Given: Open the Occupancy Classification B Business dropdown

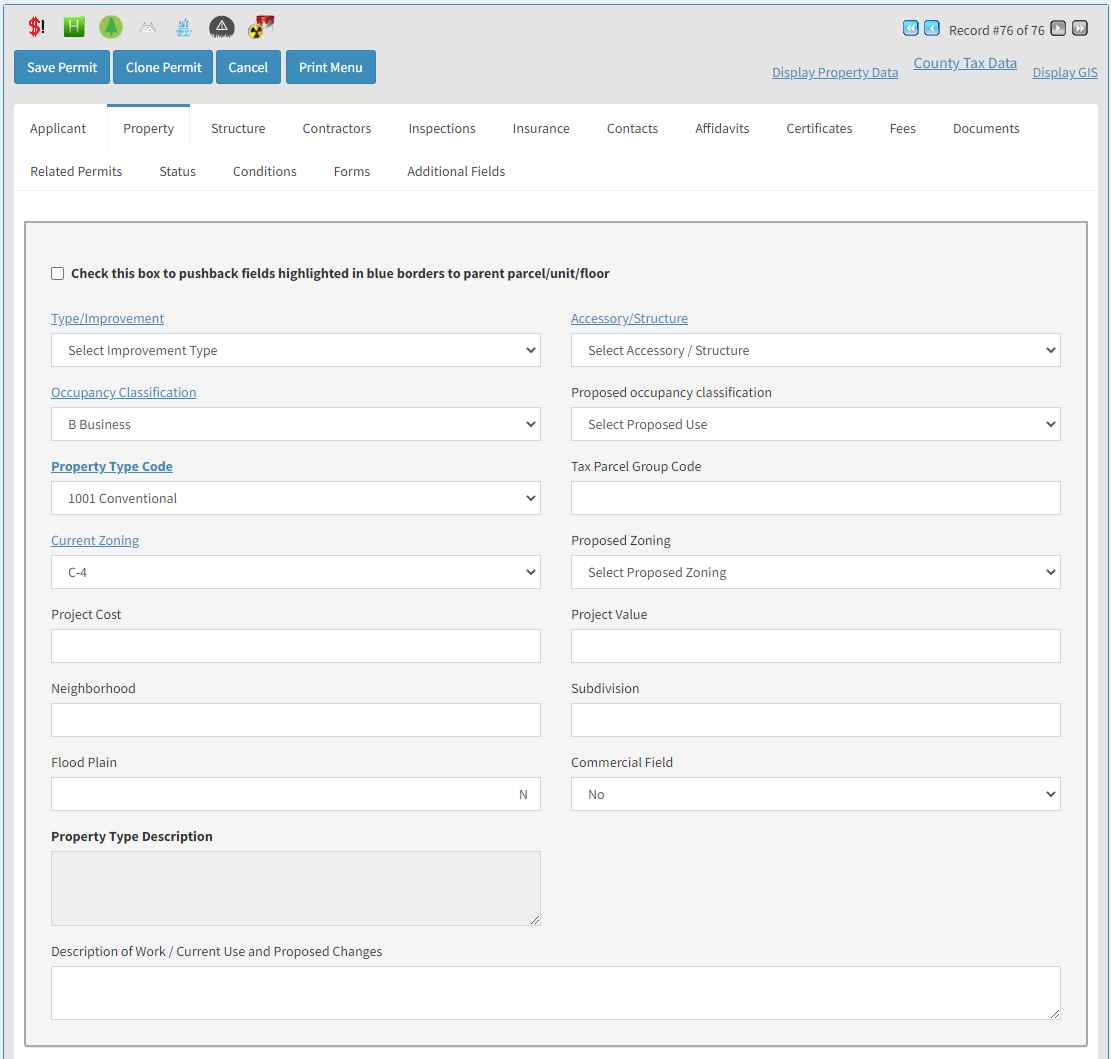Looking at the screenshot, I should click(x=295, y=424).
